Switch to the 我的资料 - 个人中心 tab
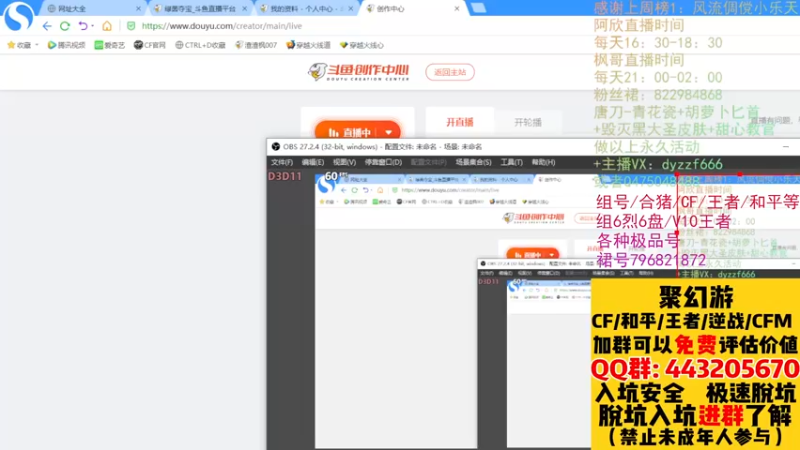The width and height of the screenshot is (800, 450). pyautogui.click(x=306, y=9)
